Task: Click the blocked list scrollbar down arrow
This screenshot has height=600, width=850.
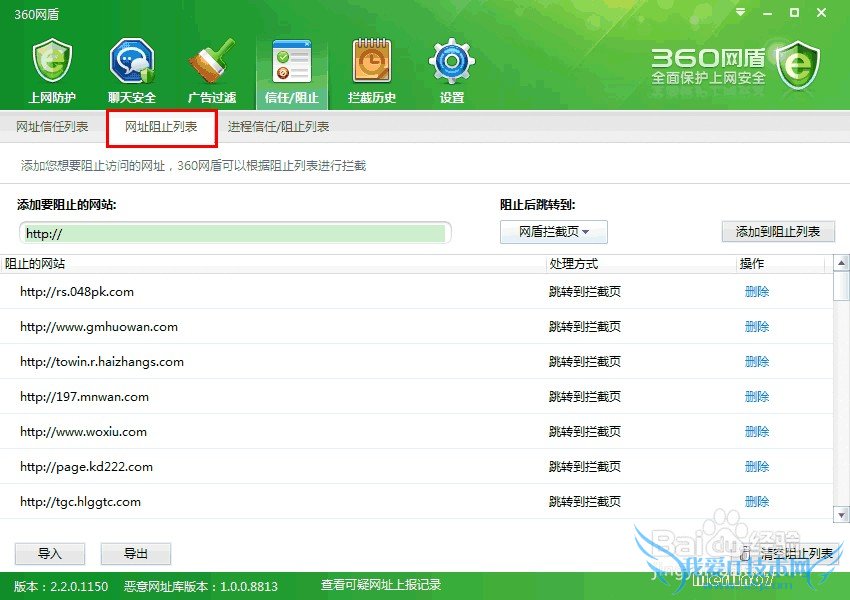Action: point(841,512)
